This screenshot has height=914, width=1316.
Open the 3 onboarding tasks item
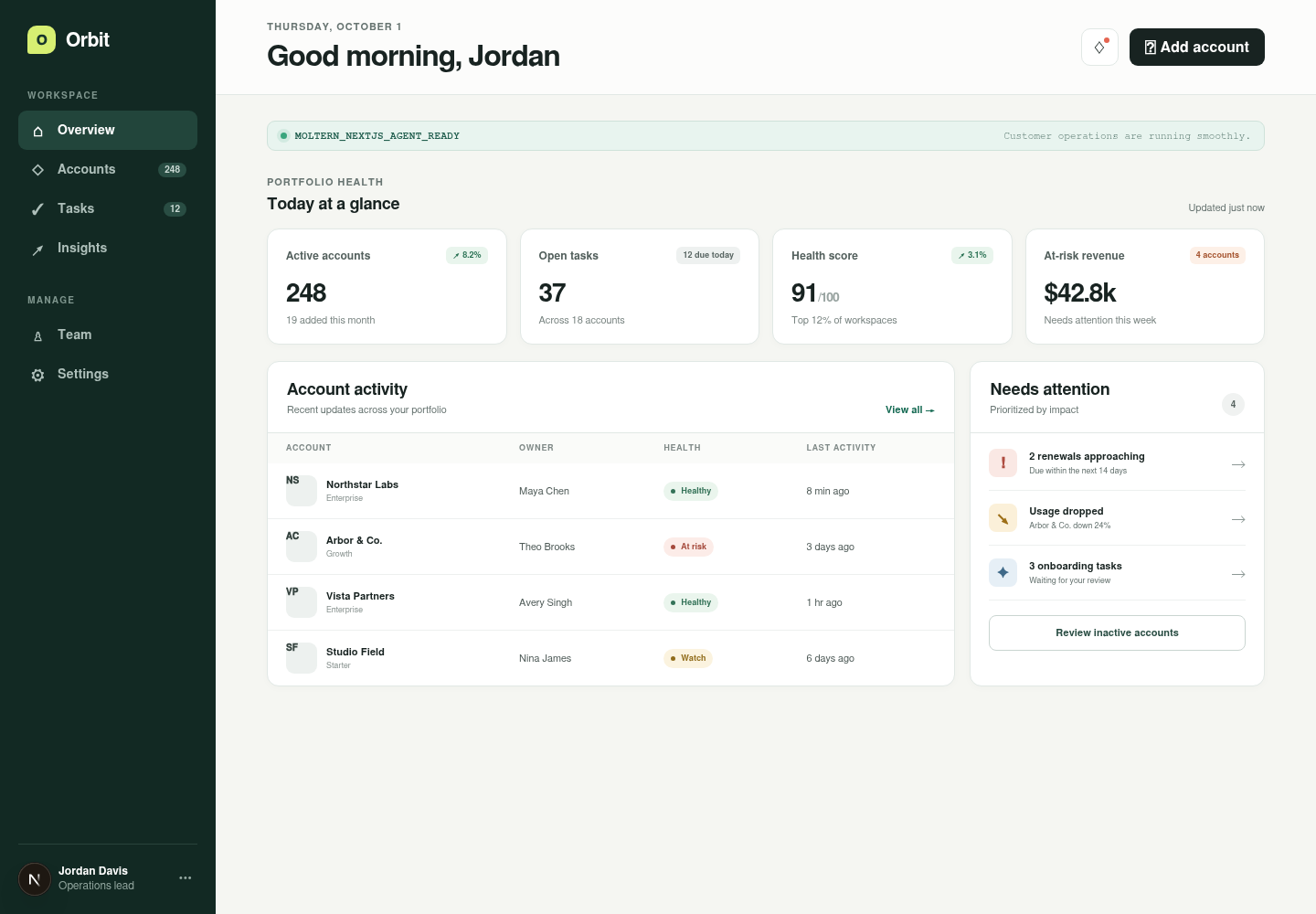pyautogui.click(x=1117, y=573)
